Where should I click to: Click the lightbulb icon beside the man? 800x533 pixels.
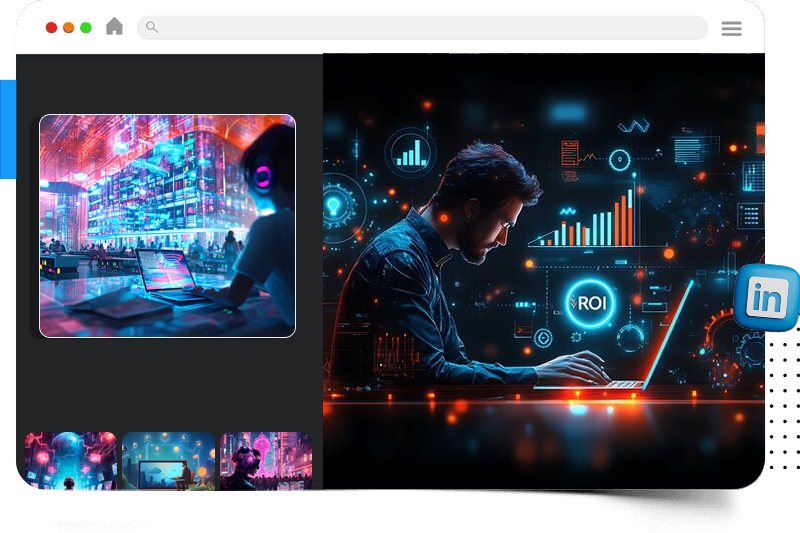coord(333,205)
